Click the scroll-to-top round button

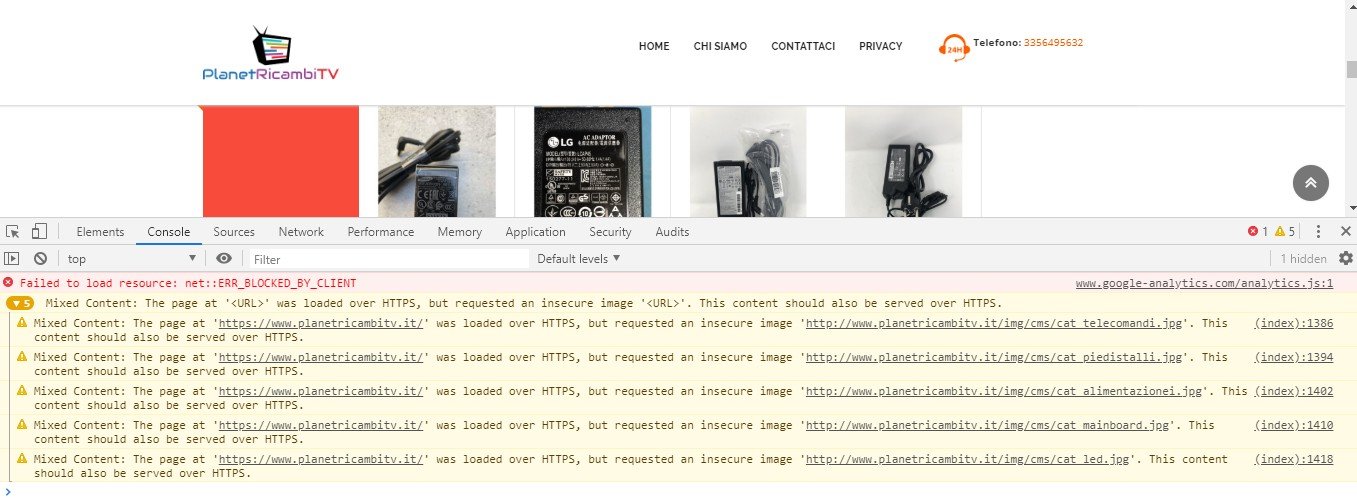pos(1311,183)
